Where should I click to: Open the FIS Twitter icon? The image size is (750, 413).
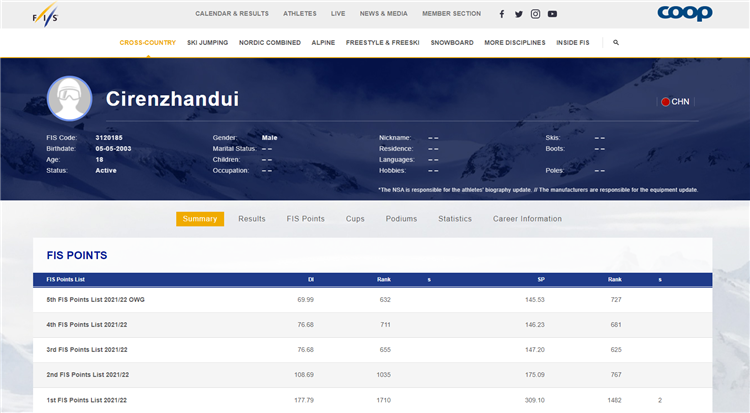click(x=519, y=14)
